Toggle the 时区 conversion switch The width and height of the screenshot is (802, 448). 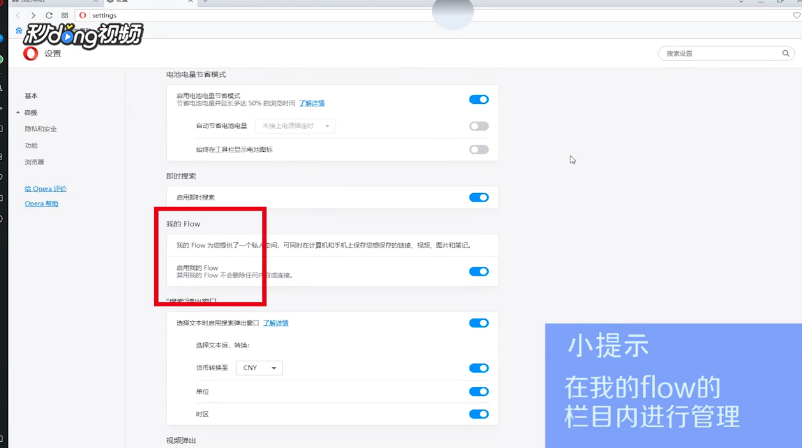479,414
